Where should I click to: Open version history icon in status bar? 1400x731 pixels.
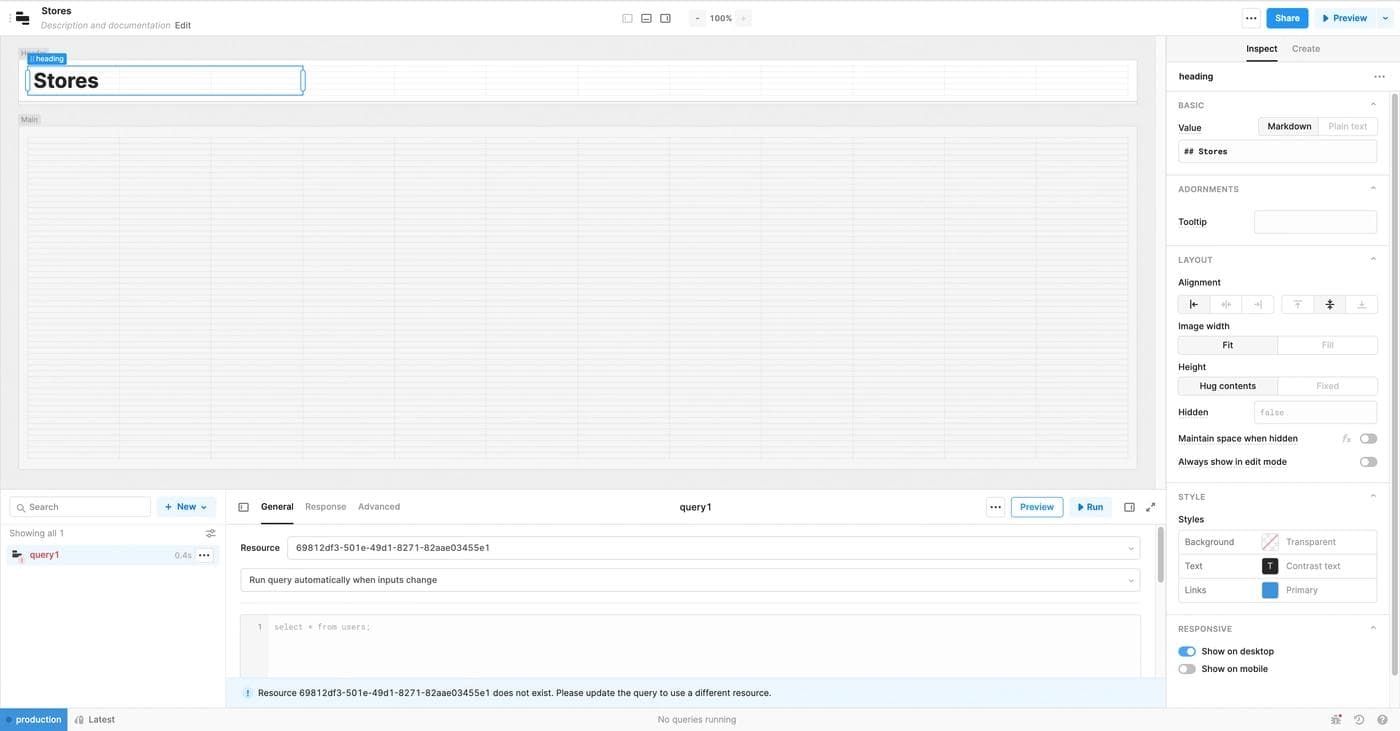coord(1359,719)
